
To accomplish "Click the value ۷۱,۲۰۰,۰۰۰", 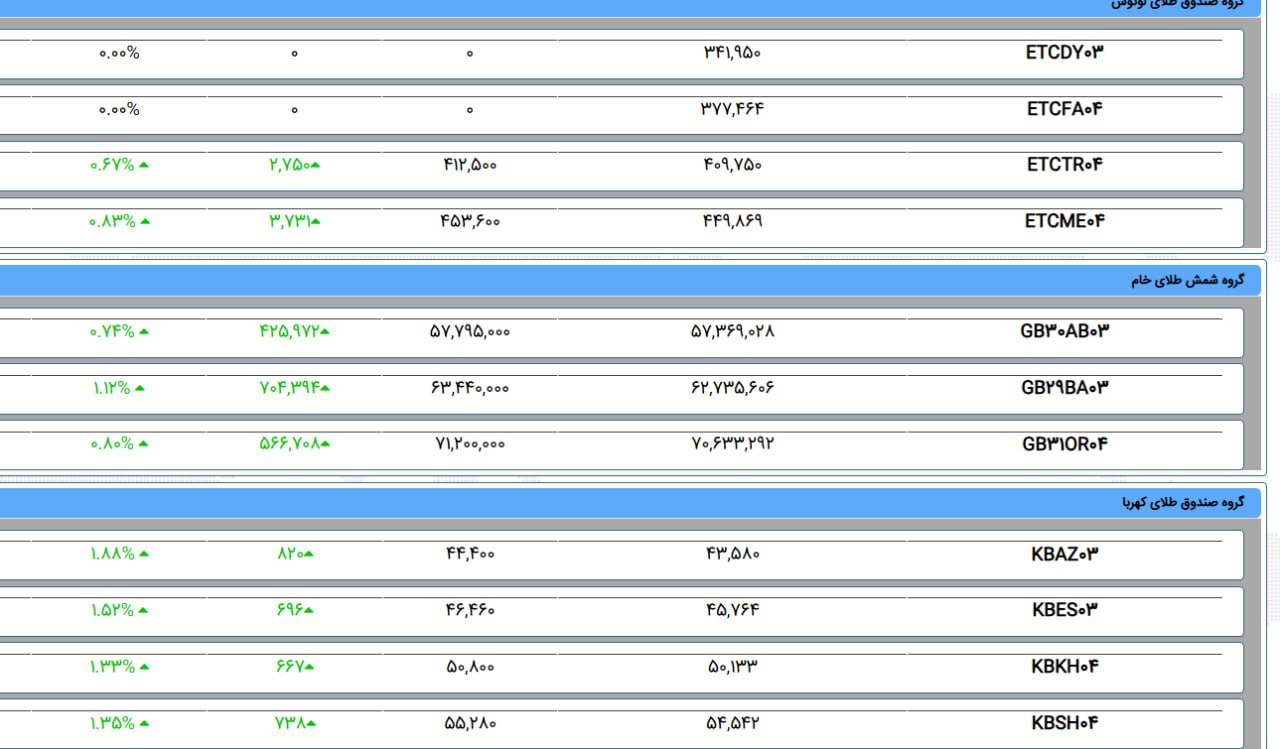I will [x=470, y=444].
